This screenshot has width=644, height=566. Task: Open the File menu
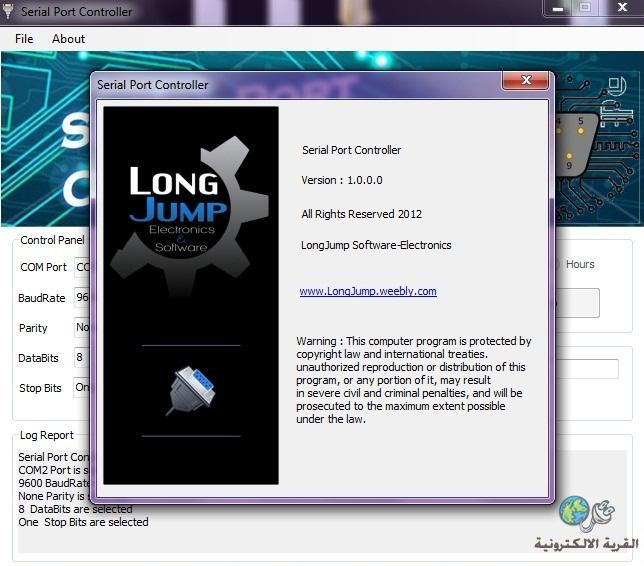[24, 39]
